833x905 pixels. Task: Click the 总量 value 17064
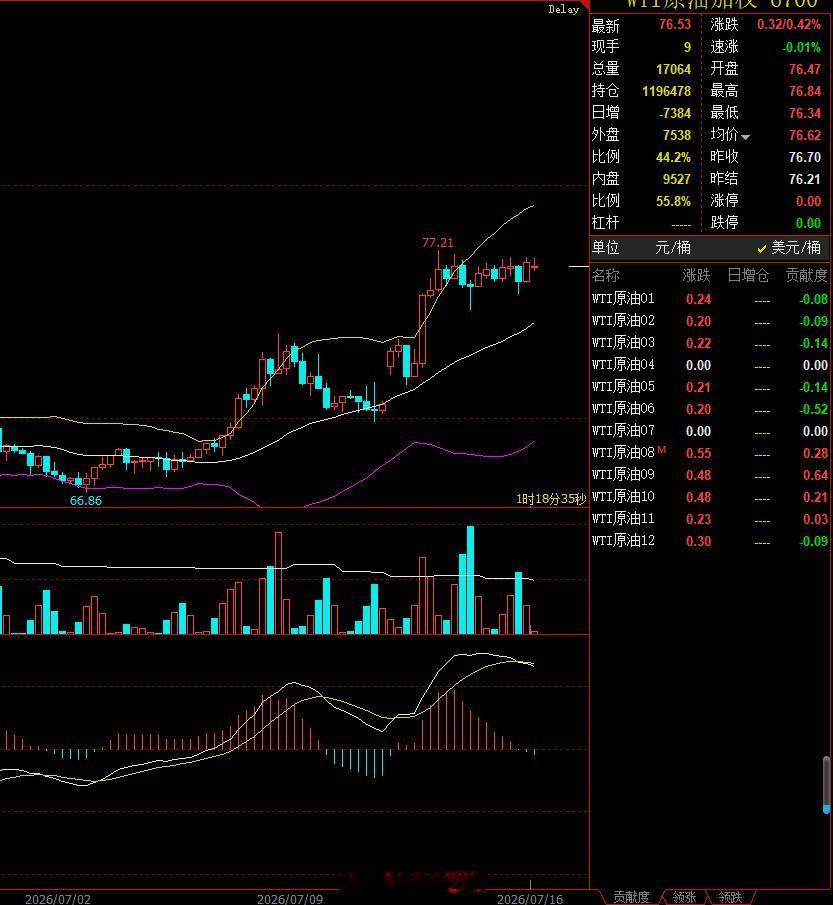673,69
